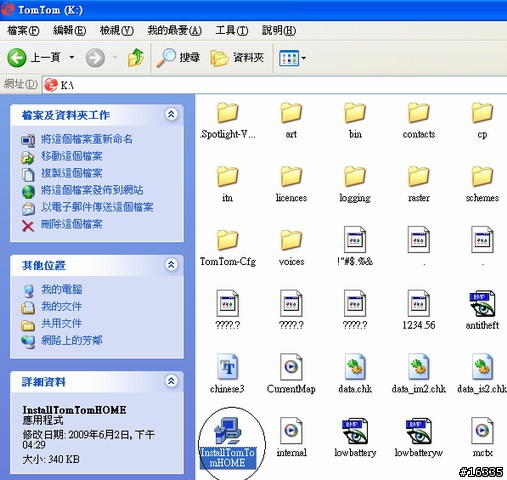
Task: Select the TomTom-Cfg folder
Action: [x=228, y=240]
